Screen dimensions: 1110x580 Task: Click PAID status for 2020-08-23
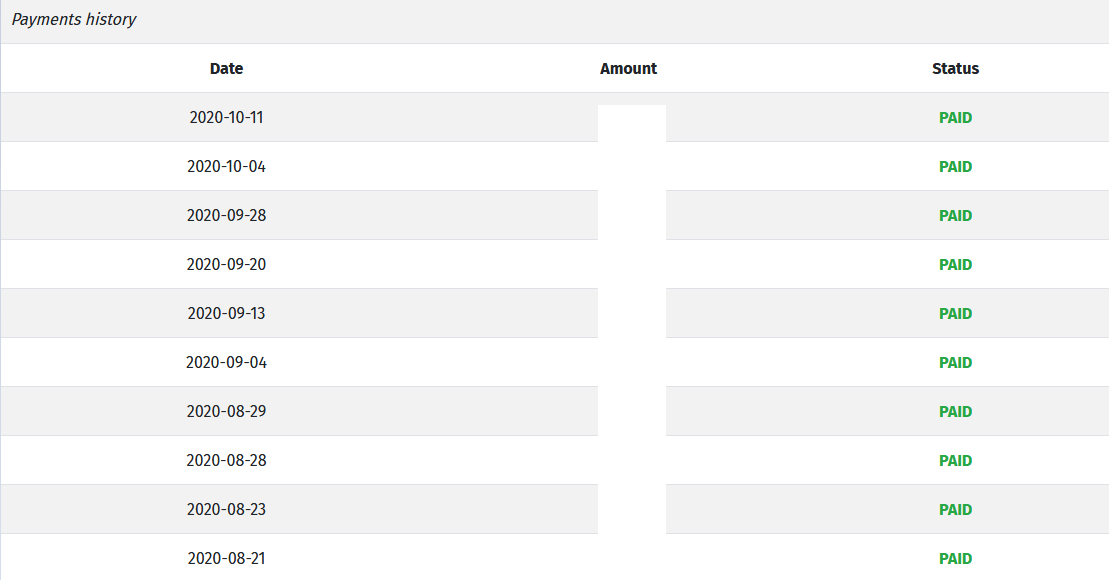coord(955,510)
